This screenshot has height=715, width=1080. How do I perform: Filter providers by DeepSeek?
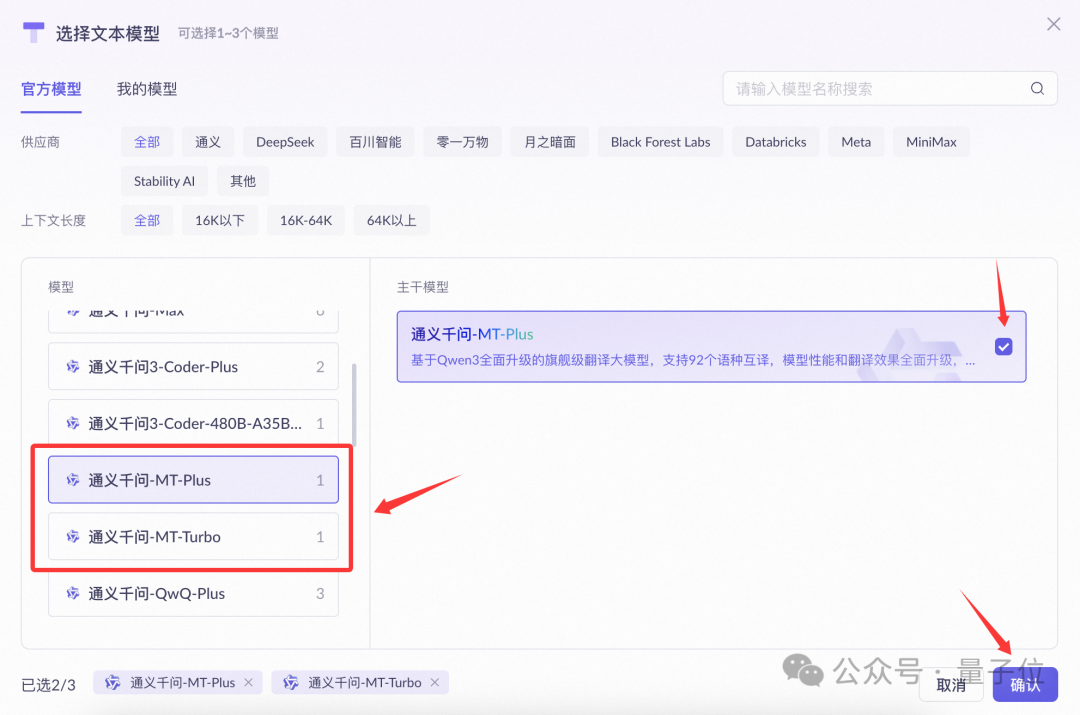click(x=285, y=142)
